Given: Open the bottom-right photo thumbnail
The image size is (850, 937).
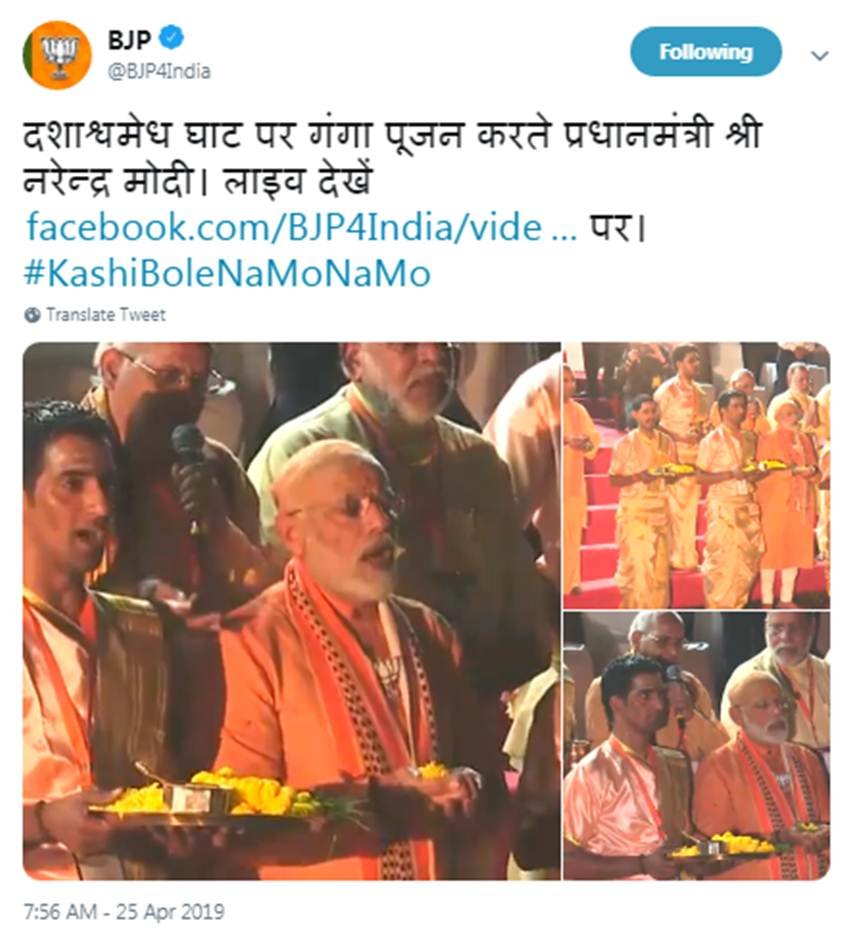Looking at the screenshot, I should (x=697, y=746).
